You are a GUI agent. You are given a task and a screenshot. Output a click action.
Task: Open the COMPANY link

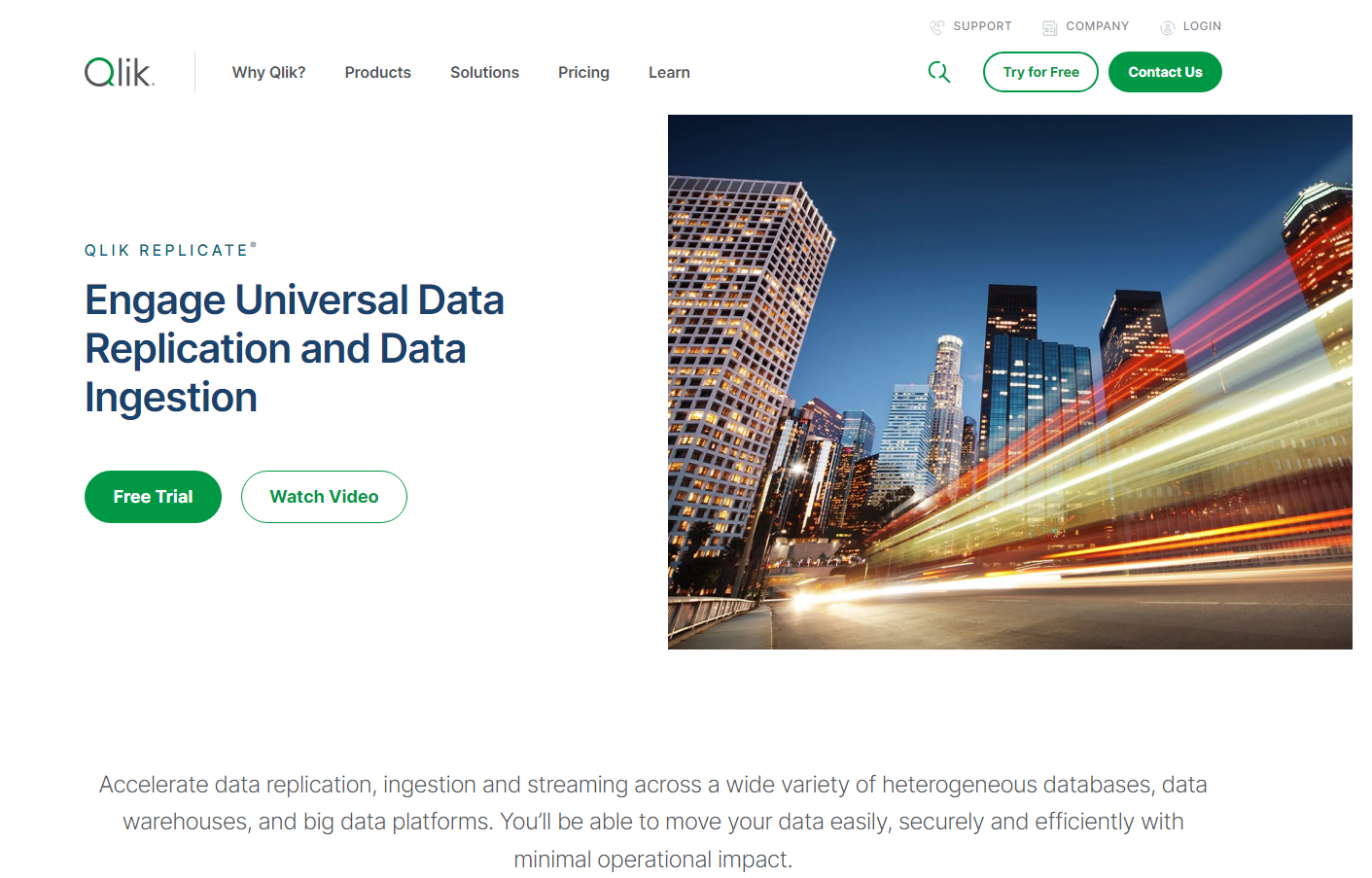click(x=1095, y=26)
